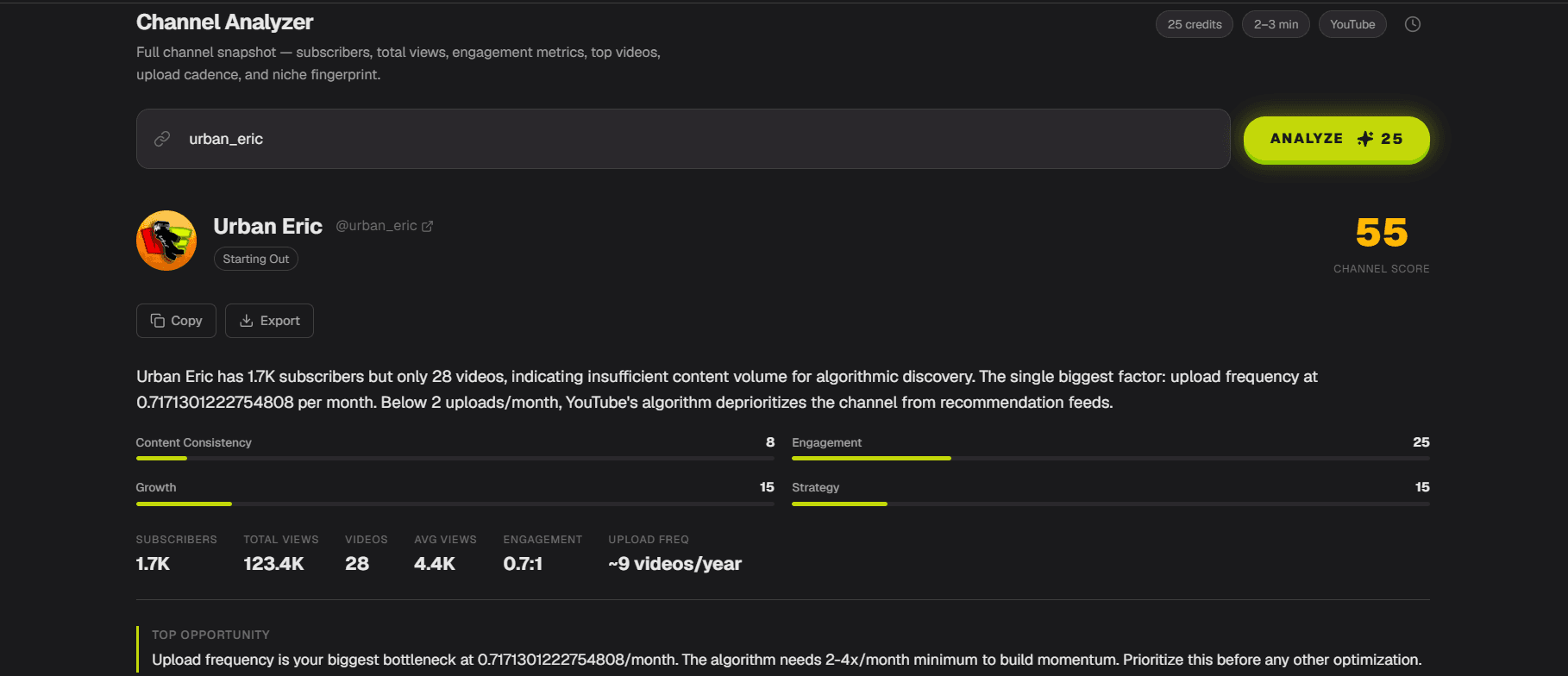Click the Engagement score value 25
Viewport: 1568px width, 676px height.
tap(1421, 442)
